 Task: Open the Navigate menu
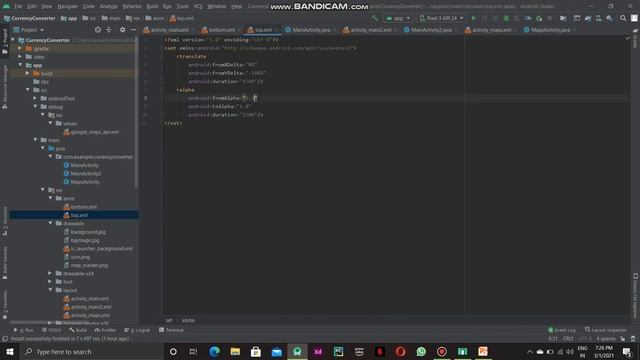tap(67, 6)
